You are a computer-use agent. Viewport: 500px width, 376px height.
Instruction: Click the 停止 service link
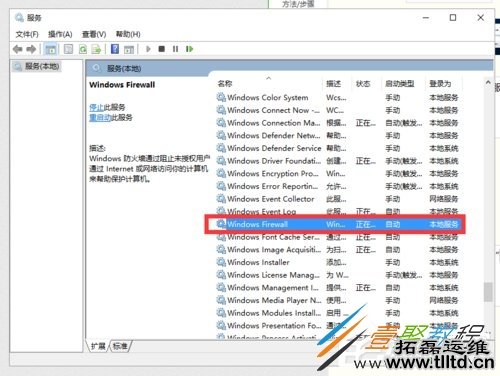point(96,107)
